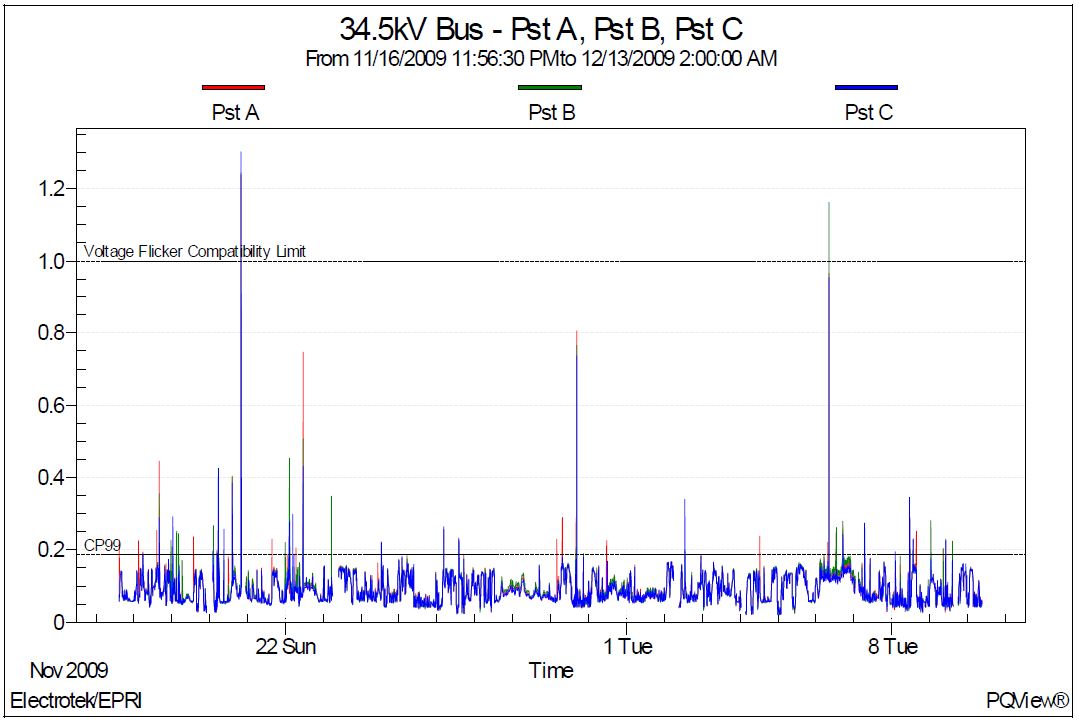Click the date range subtitle text

[x=541, y=59]
